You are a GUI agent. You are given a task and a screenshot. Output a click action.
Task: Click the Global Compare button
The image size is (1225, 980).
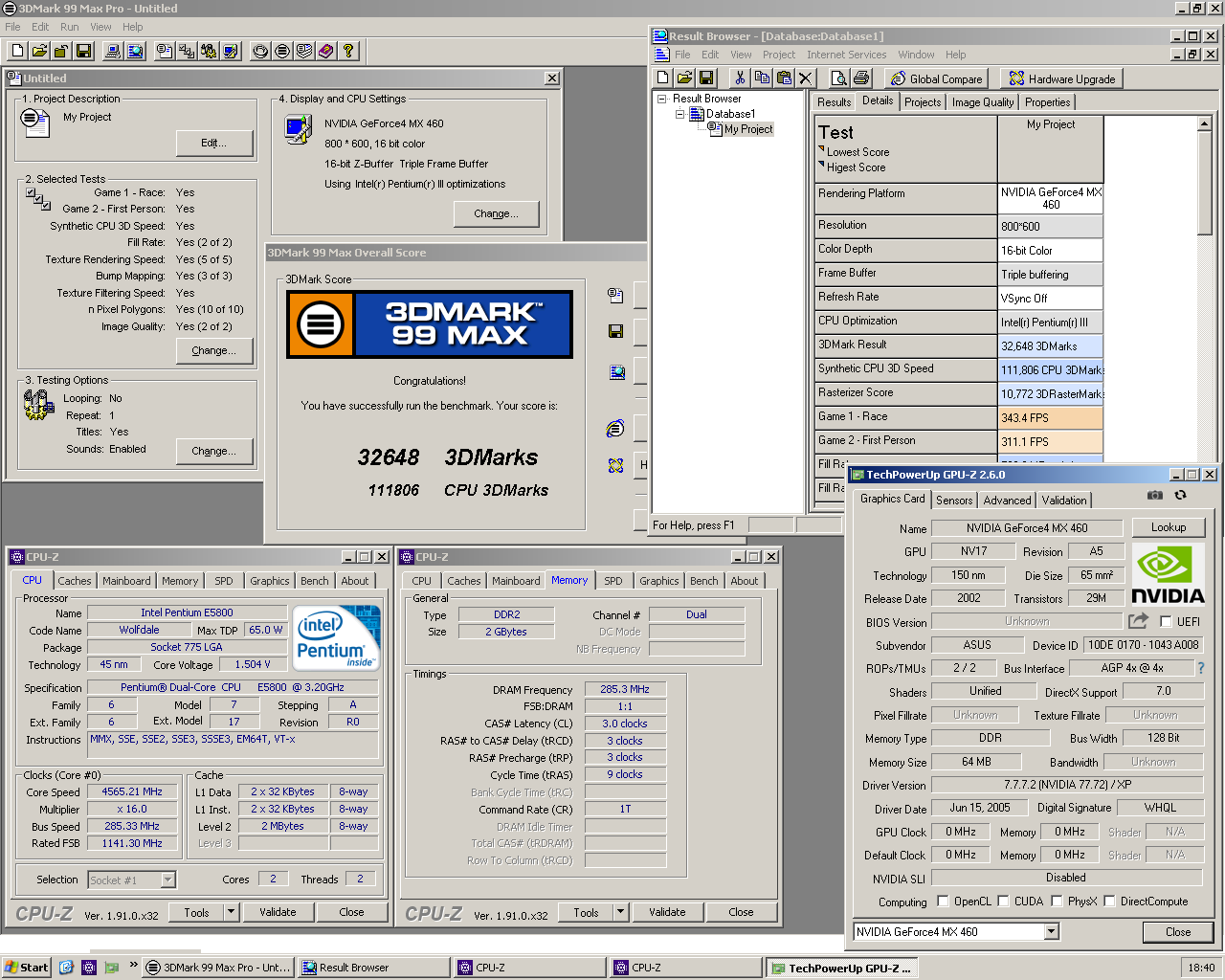point(936,78)
